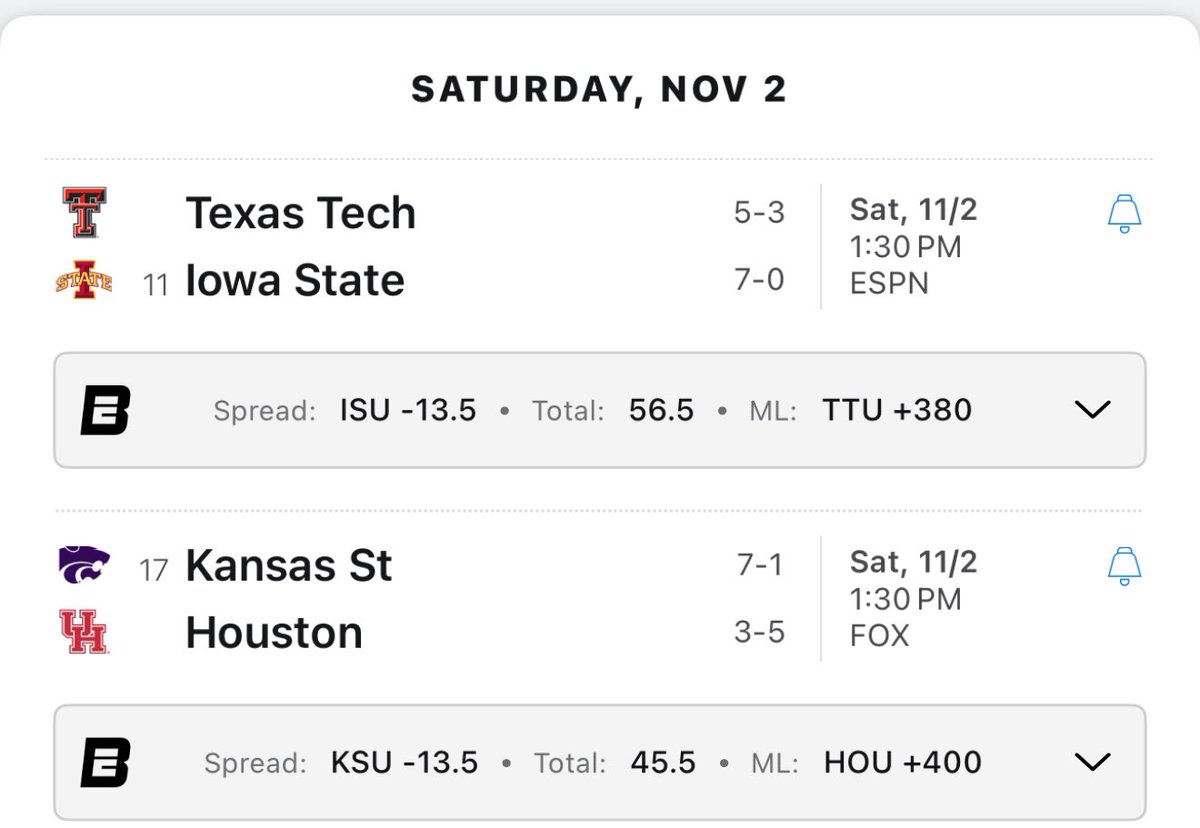Tap the Houston Cougars logo
The width and height of the screenshot is (1200, 828).
click(85, 632)
